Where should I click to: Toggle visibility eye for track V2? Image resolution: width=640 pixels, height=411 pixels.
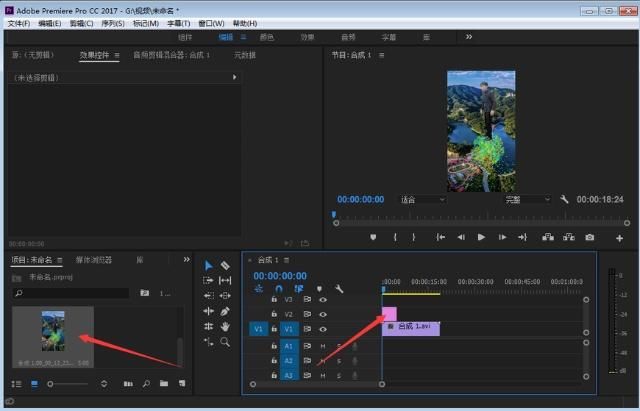coord(323,314)
